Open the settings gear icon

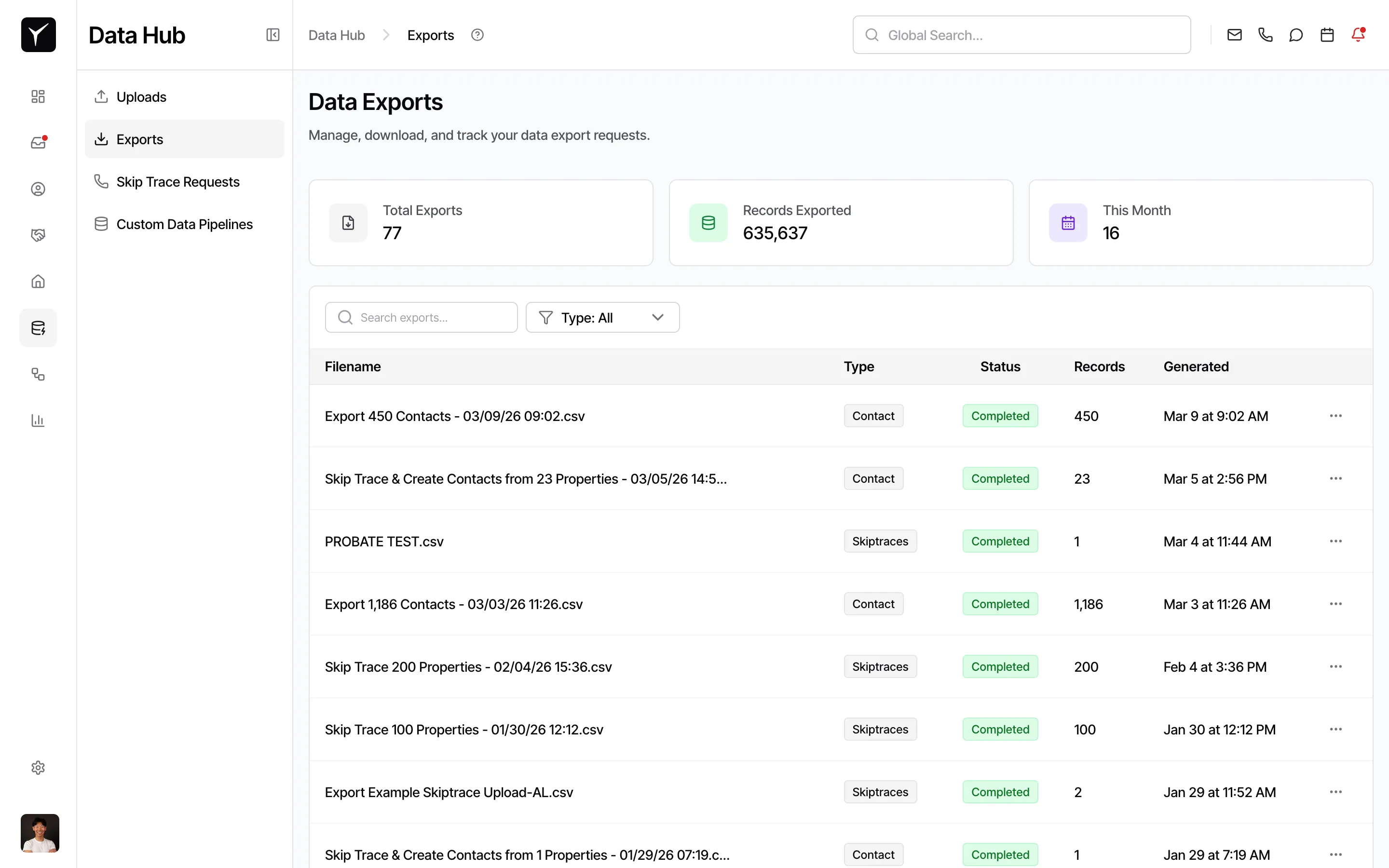tap(38, 768)
